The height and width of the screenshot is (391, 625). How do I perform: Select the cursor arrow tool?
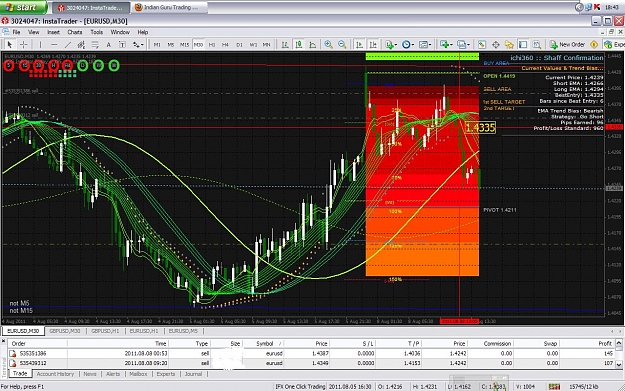click(x=10, y=45)
